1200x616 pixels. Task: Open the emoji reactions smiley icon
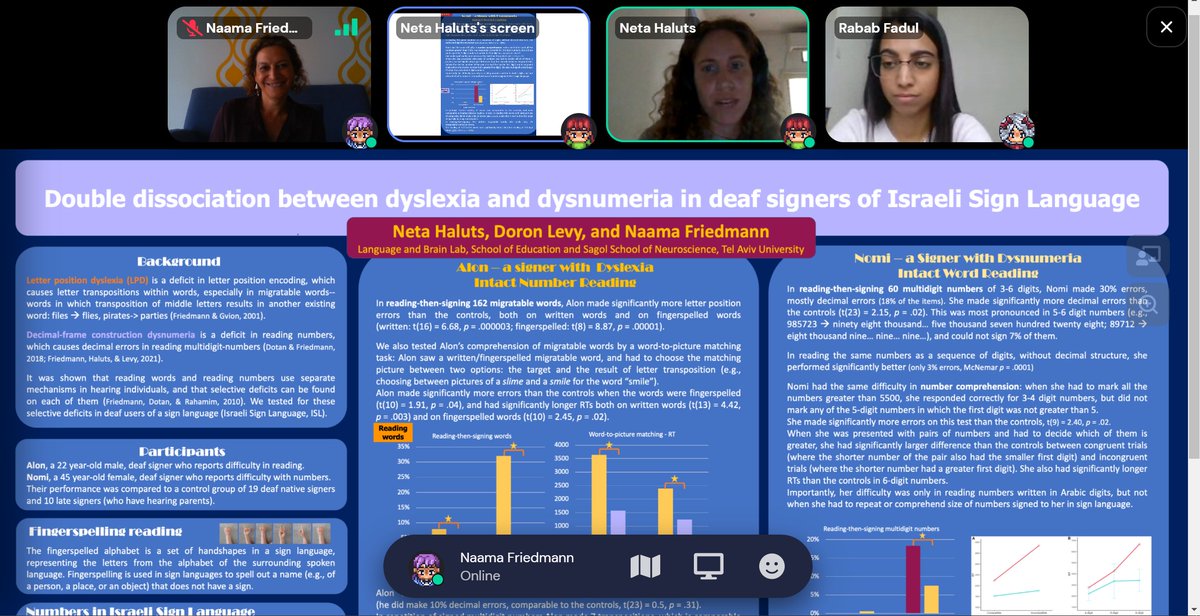point(772,567)
